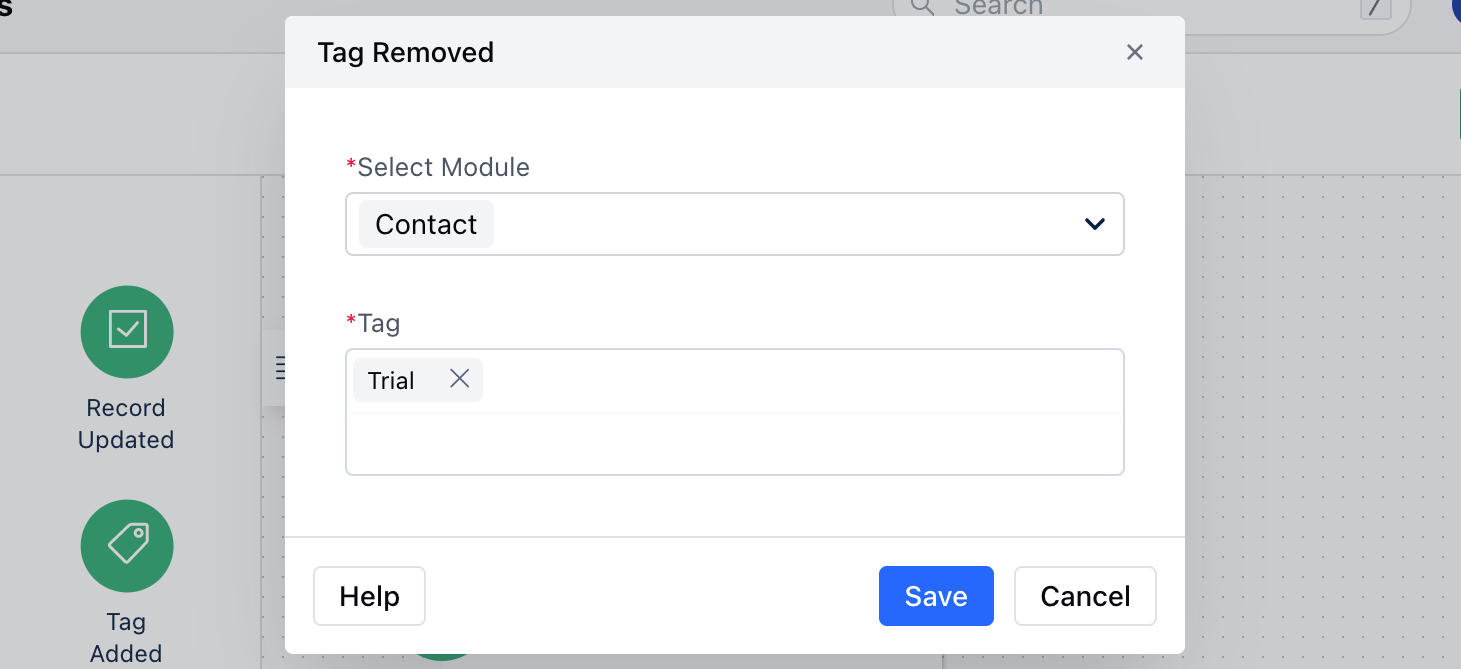Close the Tag Removed dialog
Viewport: 1461px width, 669px height.
pos(1134,52)
